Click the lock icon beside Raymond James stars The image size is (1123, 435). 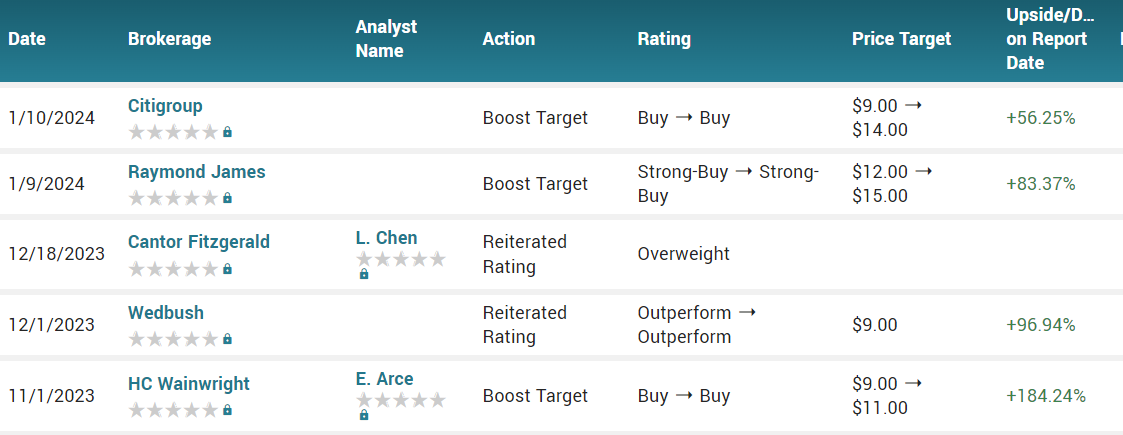pos(227,198)
